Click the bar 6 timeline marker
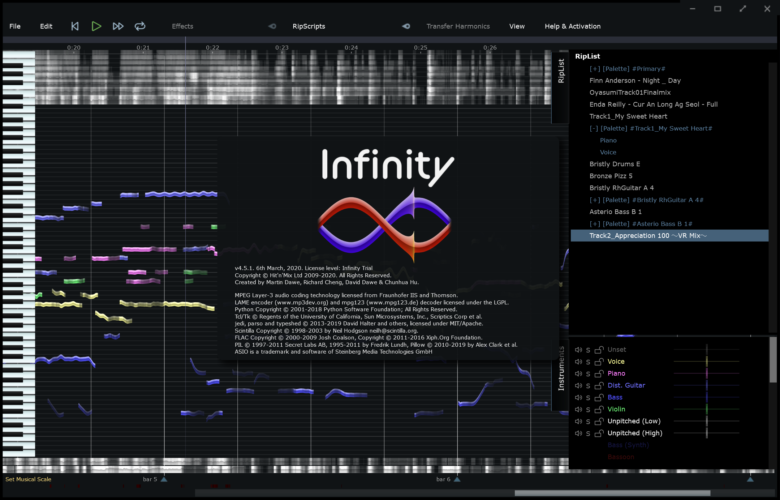780x500 pixels. pyautogui.click(x=457, y=479)
